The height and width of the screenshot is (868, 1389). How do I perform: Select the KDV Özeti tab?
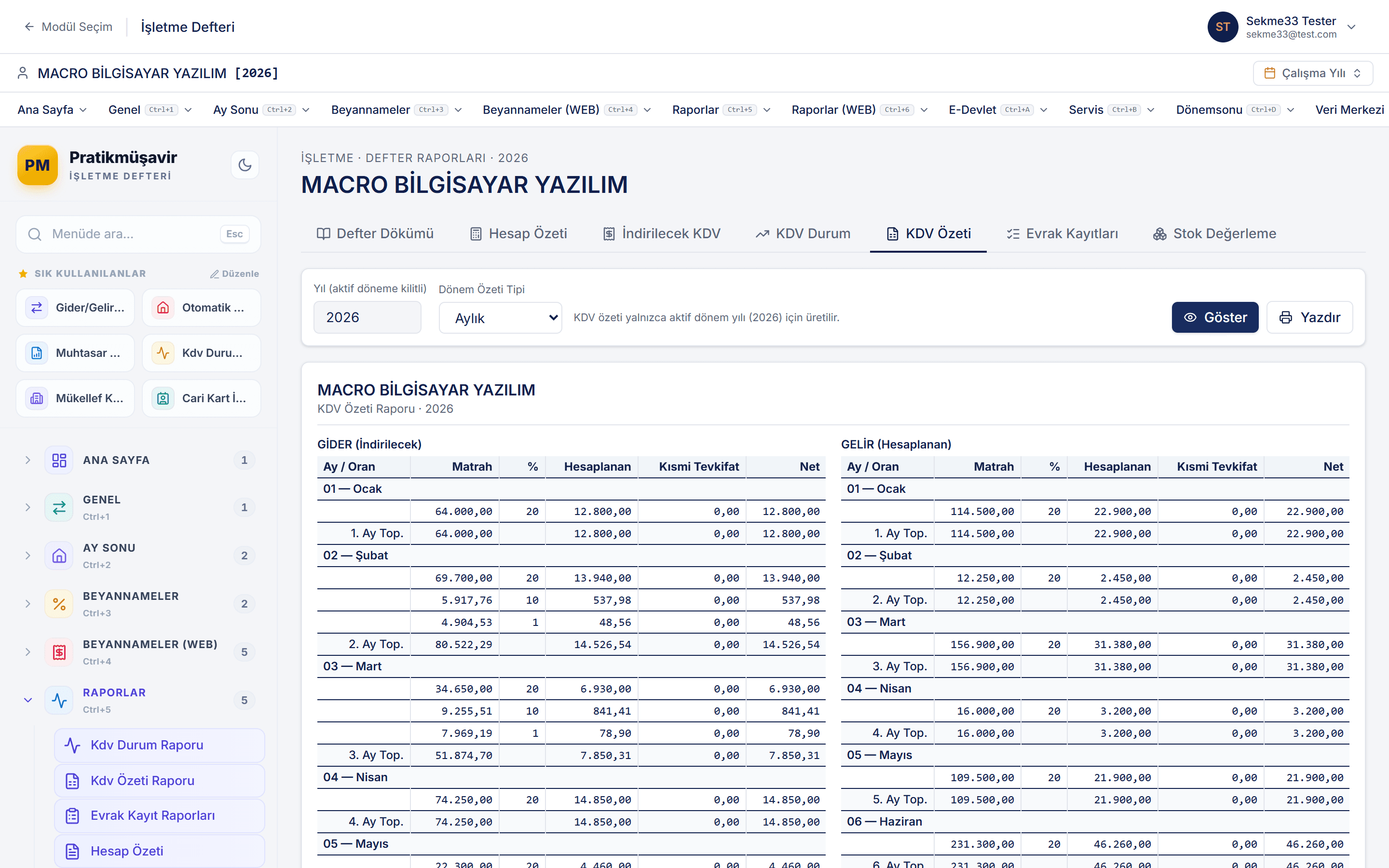click(x=929, y=234)
